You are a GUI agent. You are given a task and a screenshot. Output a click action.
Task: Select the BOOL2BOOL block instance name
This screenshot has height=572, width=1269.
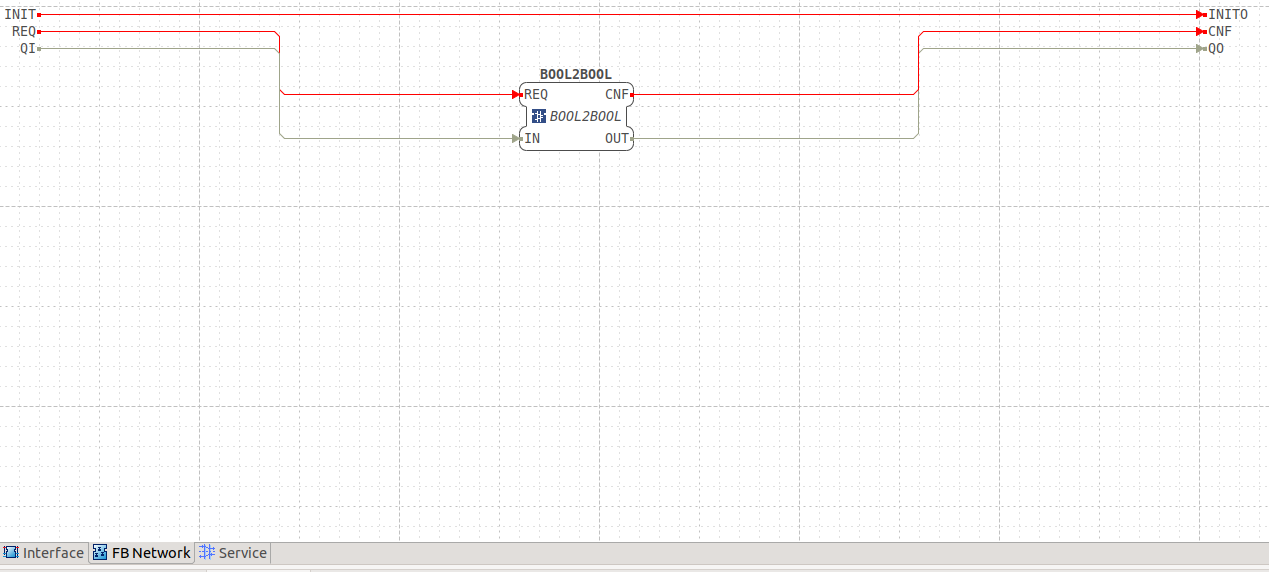(576, 74)
